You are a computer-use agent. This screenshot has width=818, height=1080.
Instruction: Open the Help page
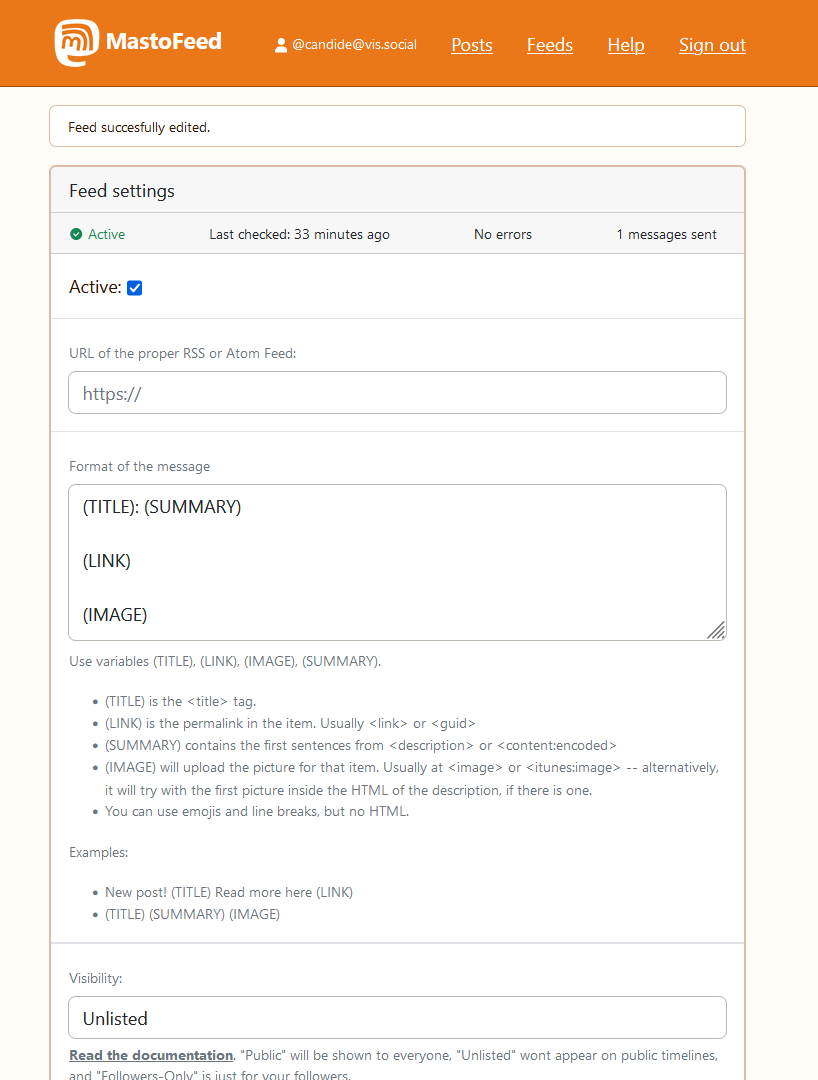pos(626,45)
